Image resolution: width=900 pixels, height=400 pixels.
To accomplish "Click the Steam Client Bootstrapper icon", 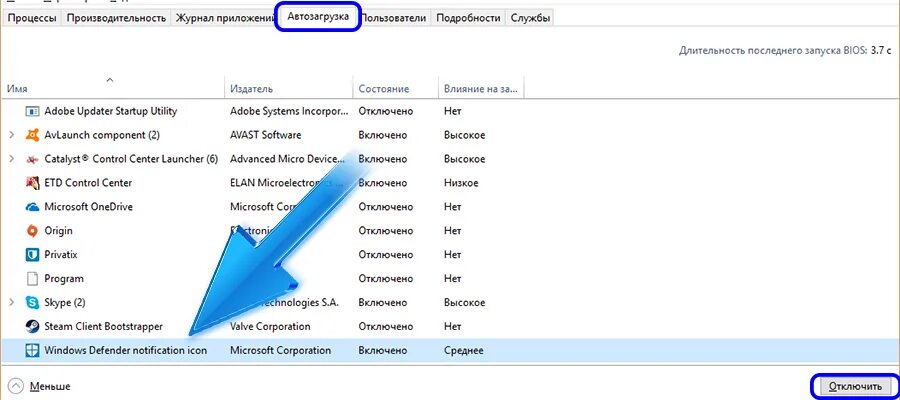I will click(33, 327).
